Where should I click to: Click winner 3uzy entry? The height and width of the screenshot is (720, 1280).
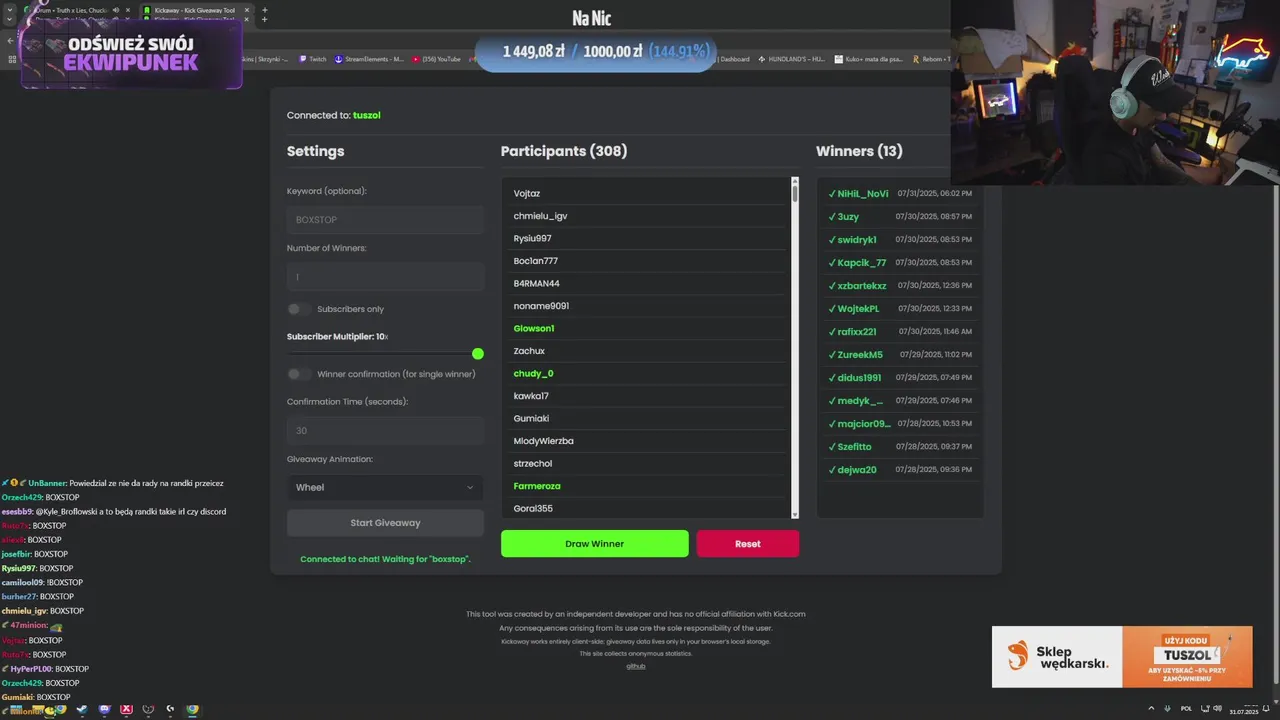(900, 217)
